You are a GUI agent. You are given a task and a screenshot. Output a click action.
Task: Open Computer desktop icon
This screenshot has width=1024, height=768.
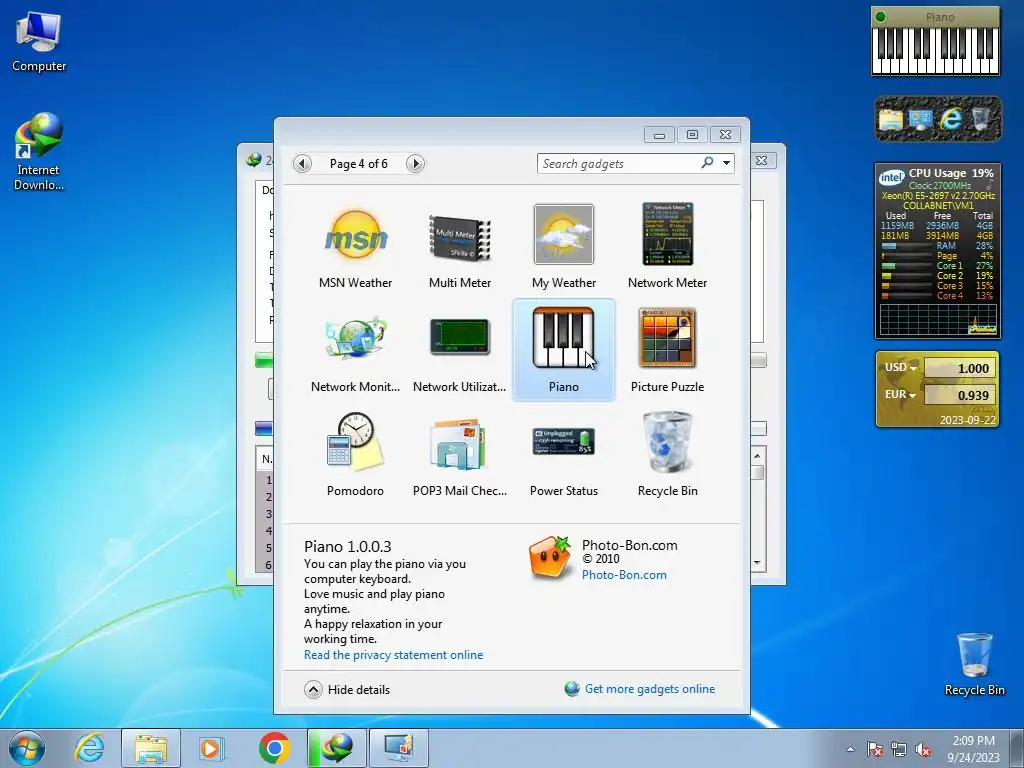[39, 42]
